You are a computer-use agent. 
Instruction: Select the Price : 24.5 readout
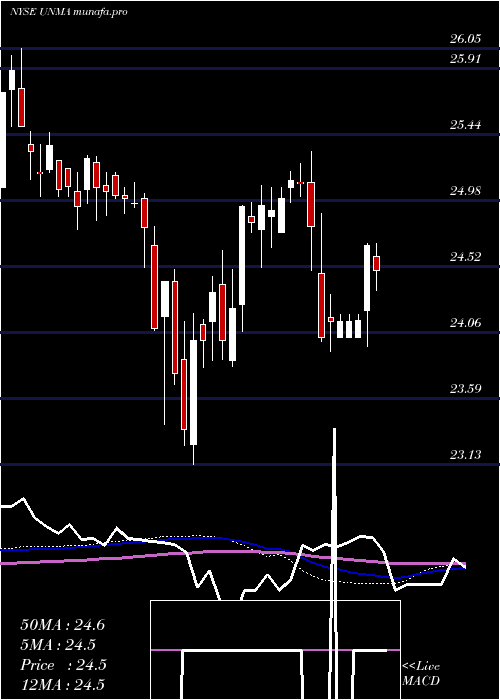point(63,665)
